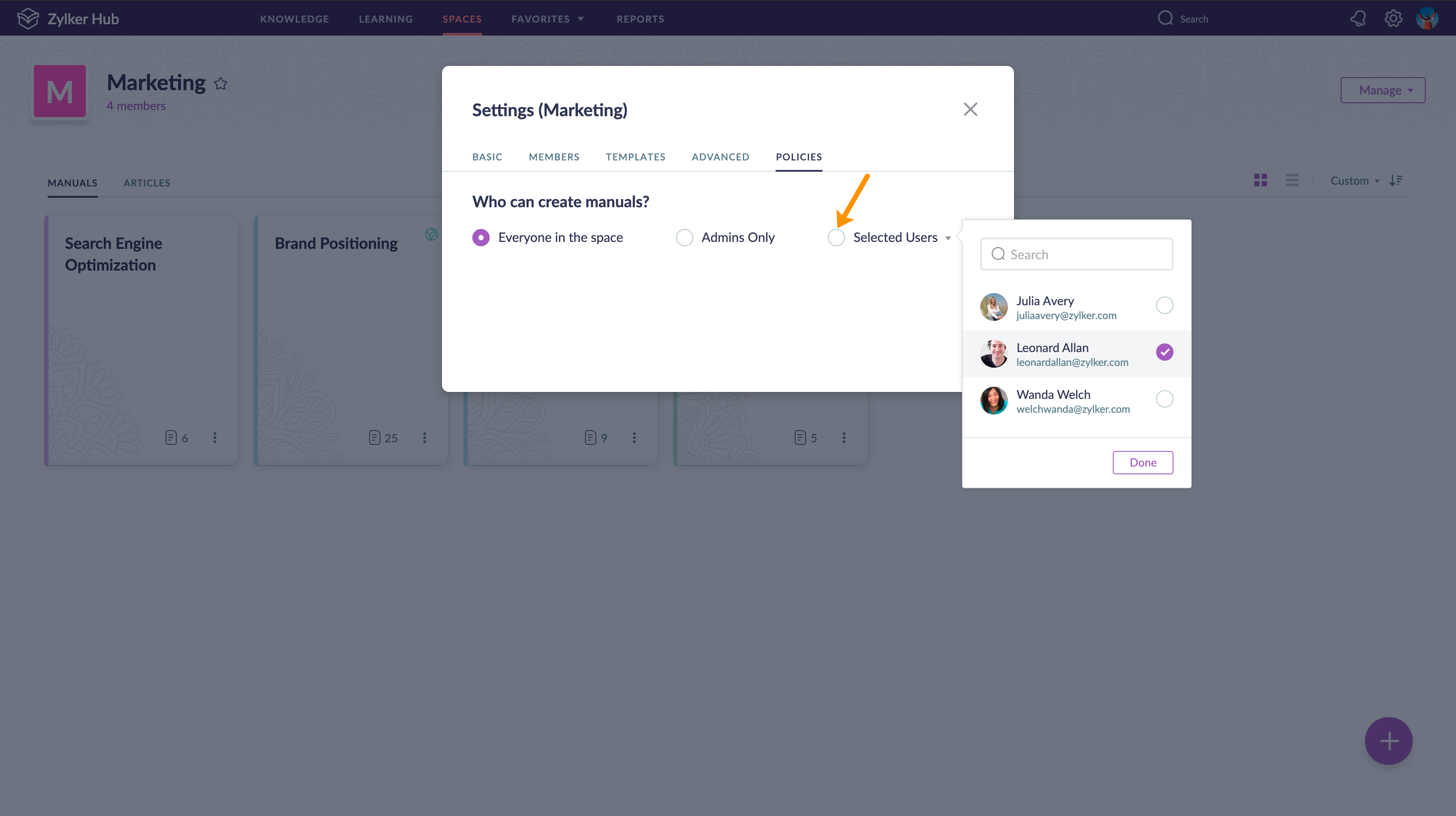Expand the Favorites menu arrow
Viewport: 1456px width, 816px height.
click(581, 19)
